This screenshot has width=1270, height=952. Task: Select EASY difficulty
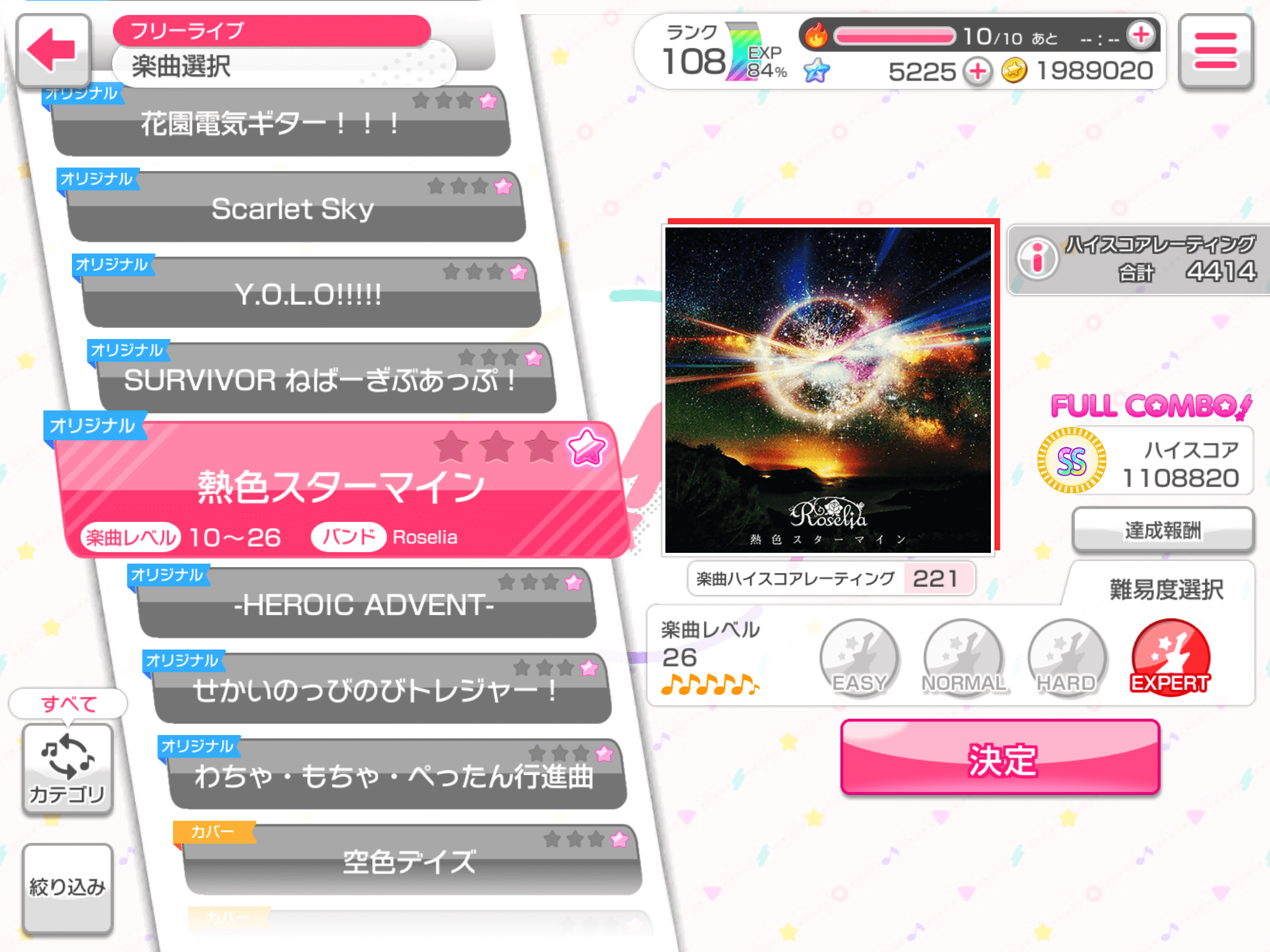(x=859, y=658)
